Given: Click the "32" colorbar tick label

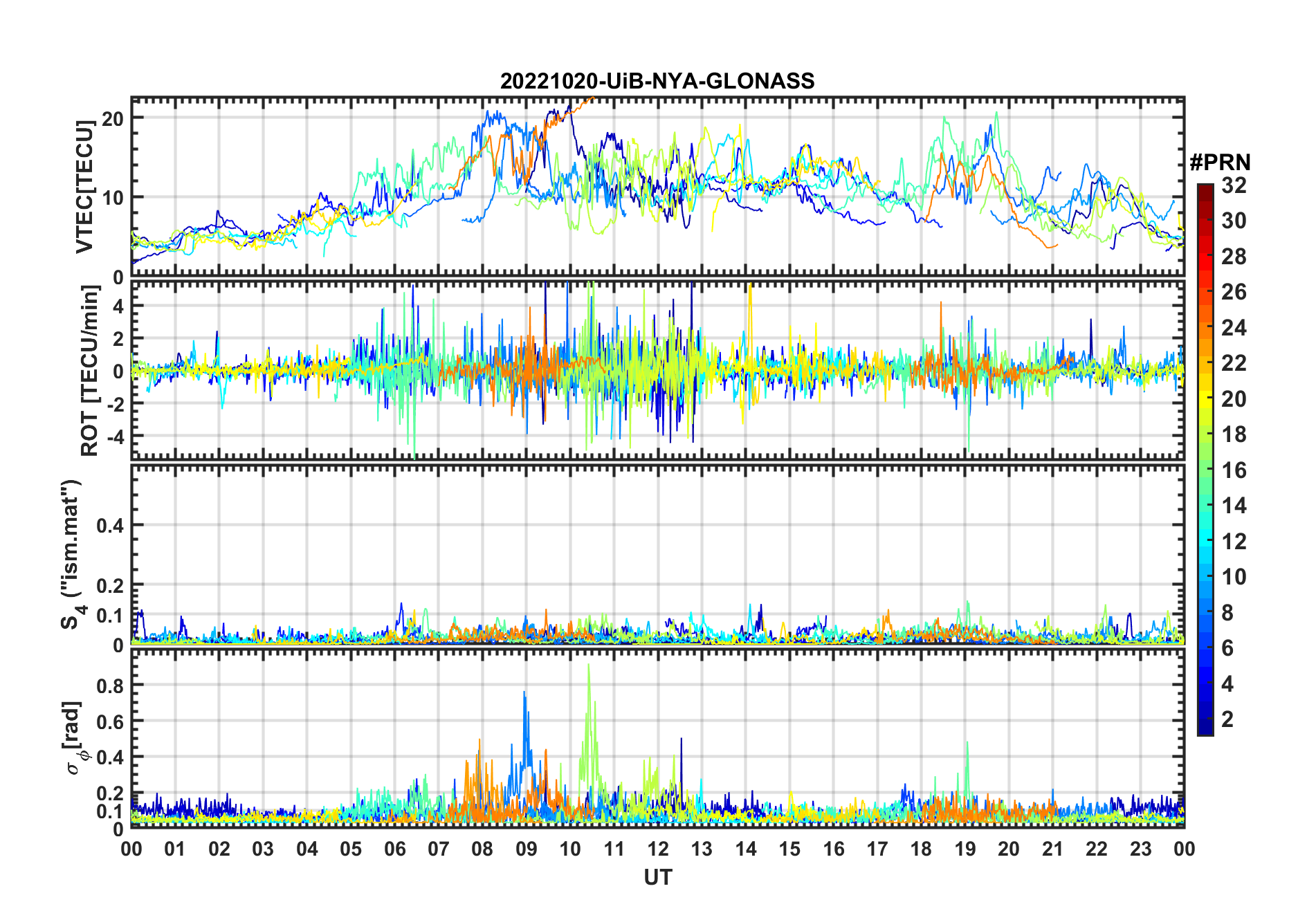Looking at the screenshot, I should click(1234, 185).
